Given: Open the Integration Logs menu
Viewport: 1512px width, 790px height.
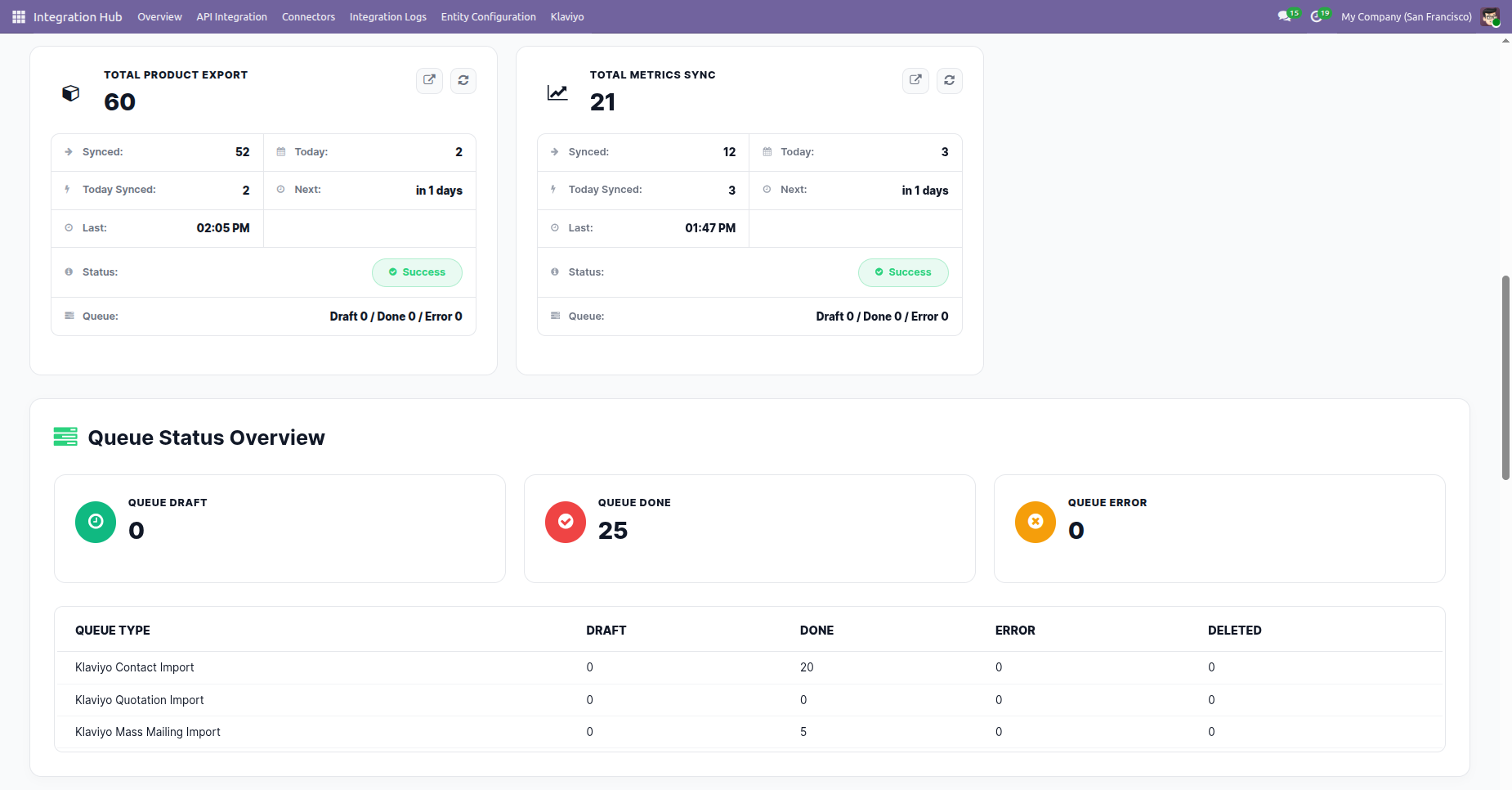Looking at the screenshot, I should 388,16.
